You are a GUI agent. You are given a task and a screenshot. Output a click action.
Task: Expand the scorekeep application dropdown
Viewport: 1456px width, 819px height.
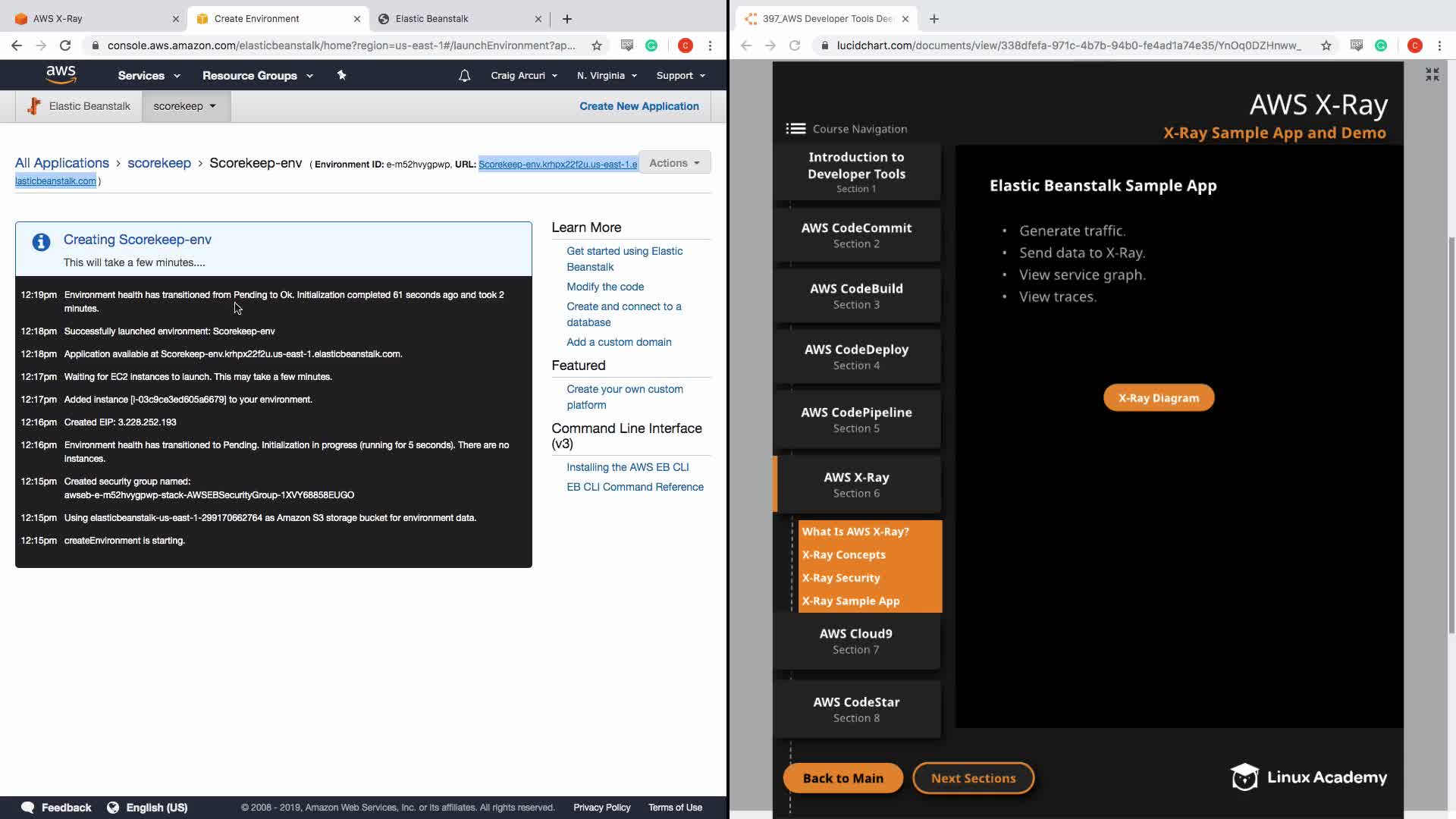185,106
